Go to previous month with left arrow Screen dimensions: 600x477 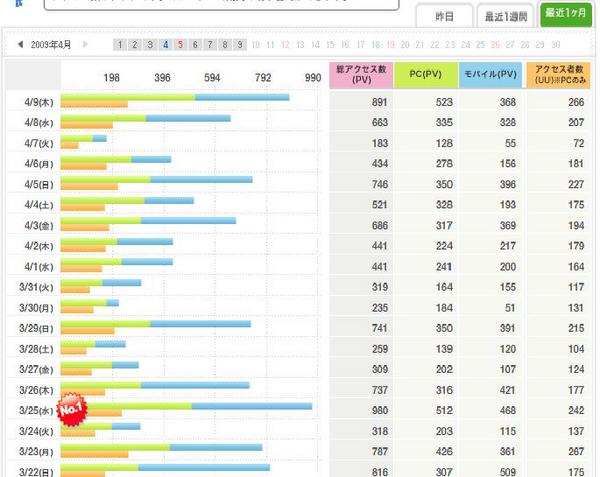click(20, 44)
